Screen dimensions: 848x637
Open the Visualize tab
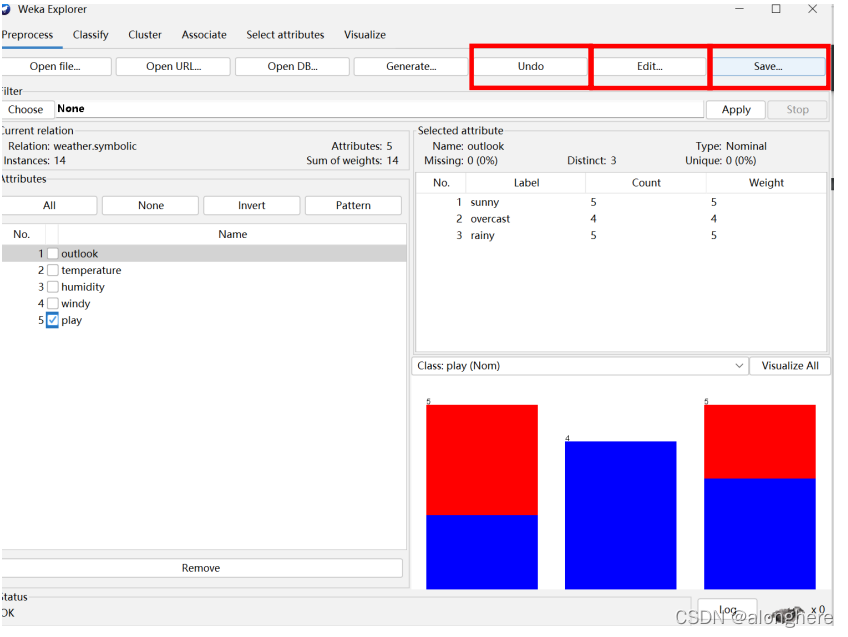coord(365,35)
